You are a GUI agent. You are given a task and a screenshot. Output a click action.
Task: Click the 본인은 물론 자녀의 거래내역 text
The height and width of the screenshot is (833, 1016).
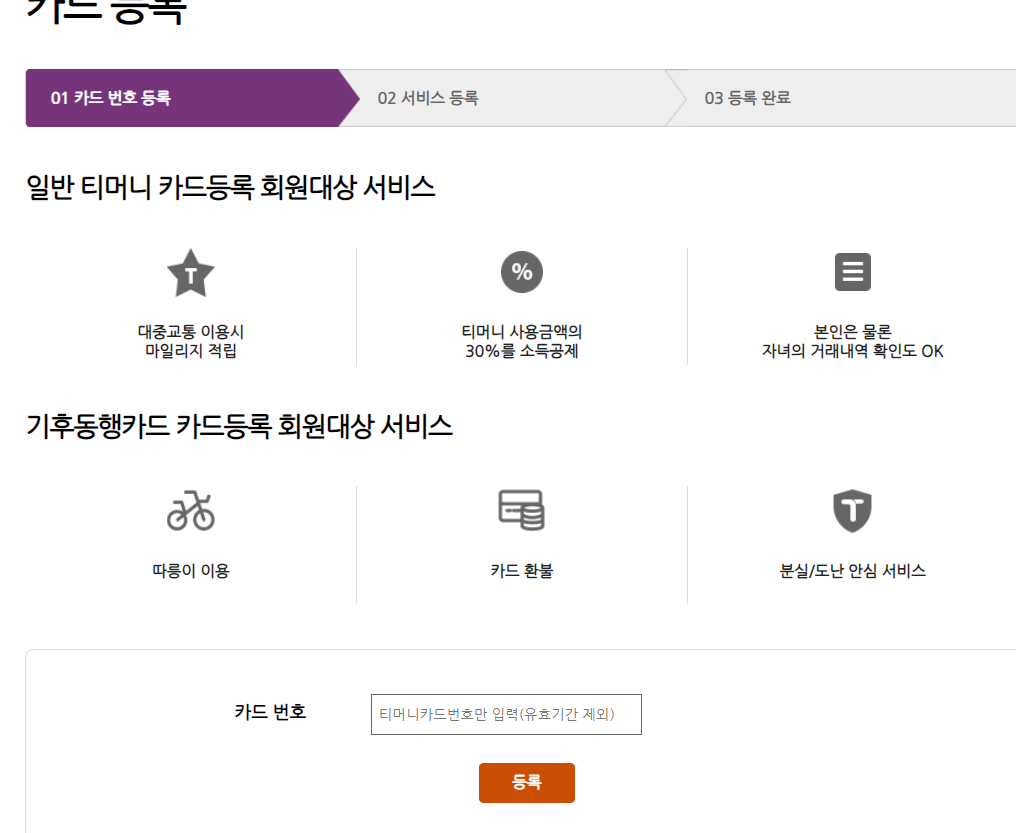[x=852, y=340]
